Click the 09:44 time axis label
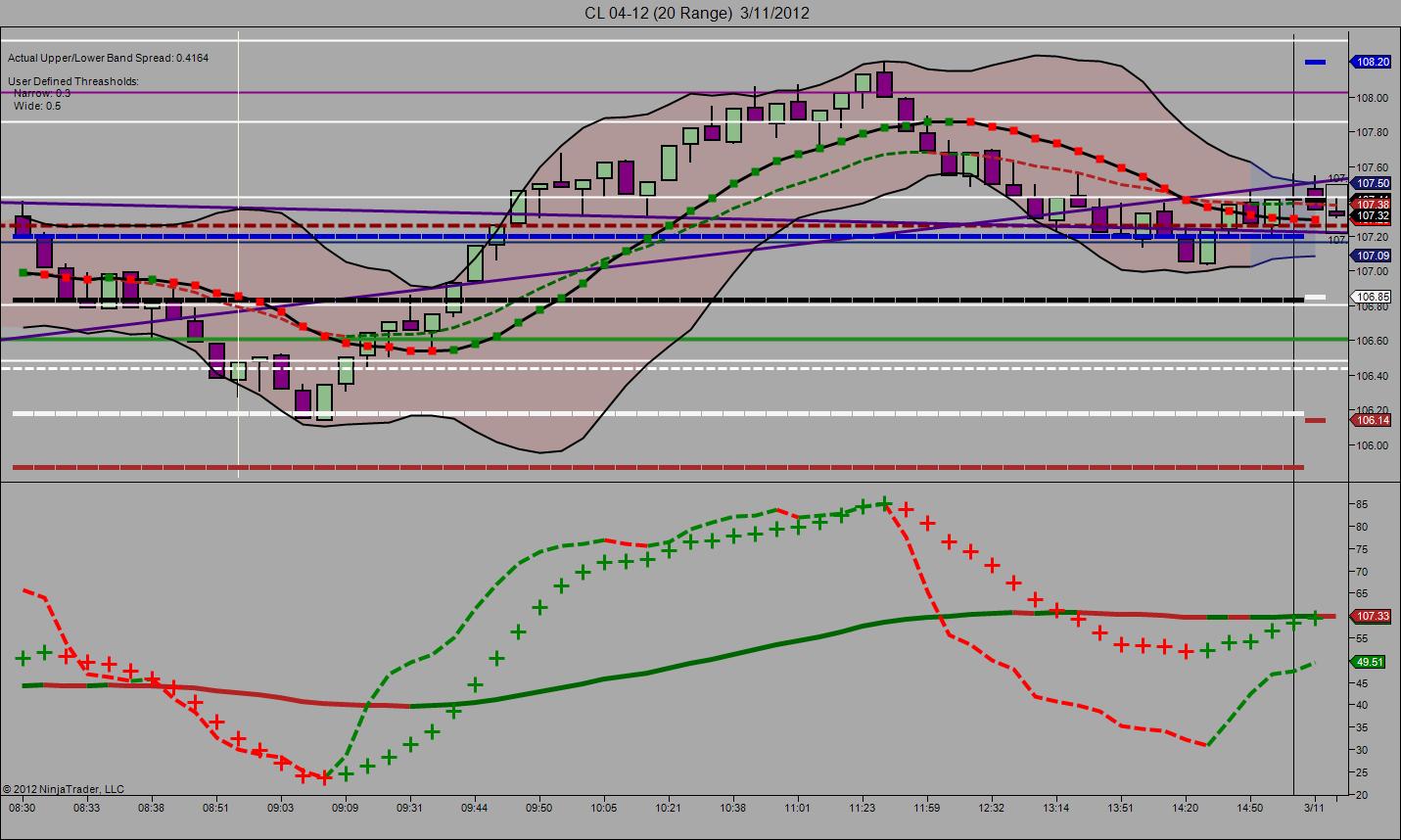Screen dimensions: 1401x840 [475, 809]
